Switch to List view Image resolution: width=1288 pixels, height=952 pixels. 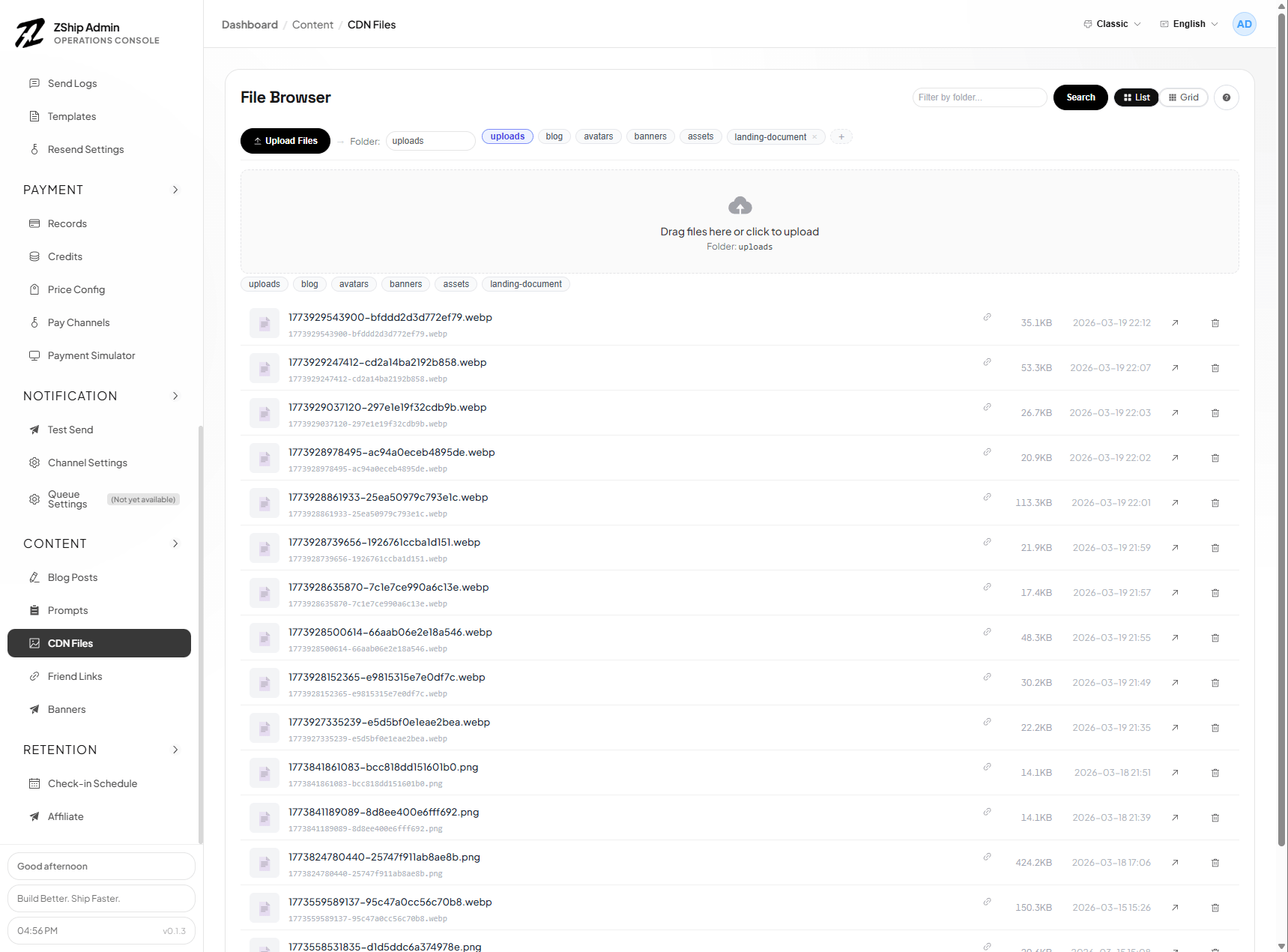coord(1136,97)
